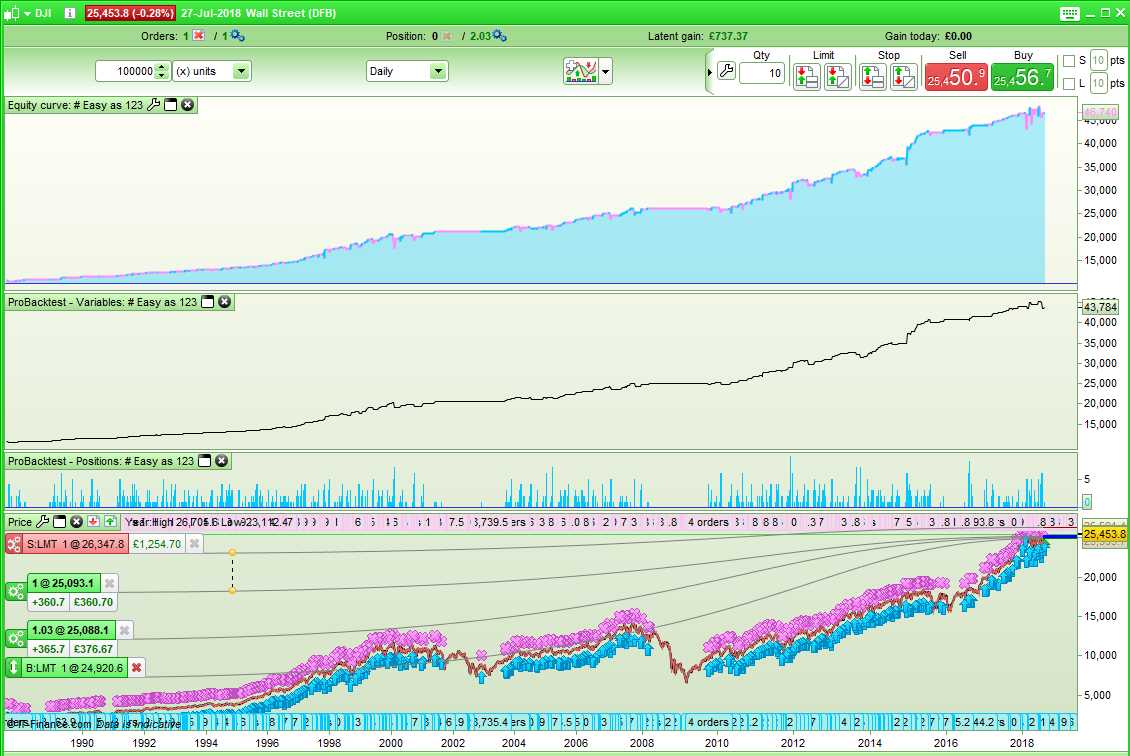Expand the DJI instrument dropdown arrow
The width and height of the screenshot is (1130, 756).
[26, 13]
